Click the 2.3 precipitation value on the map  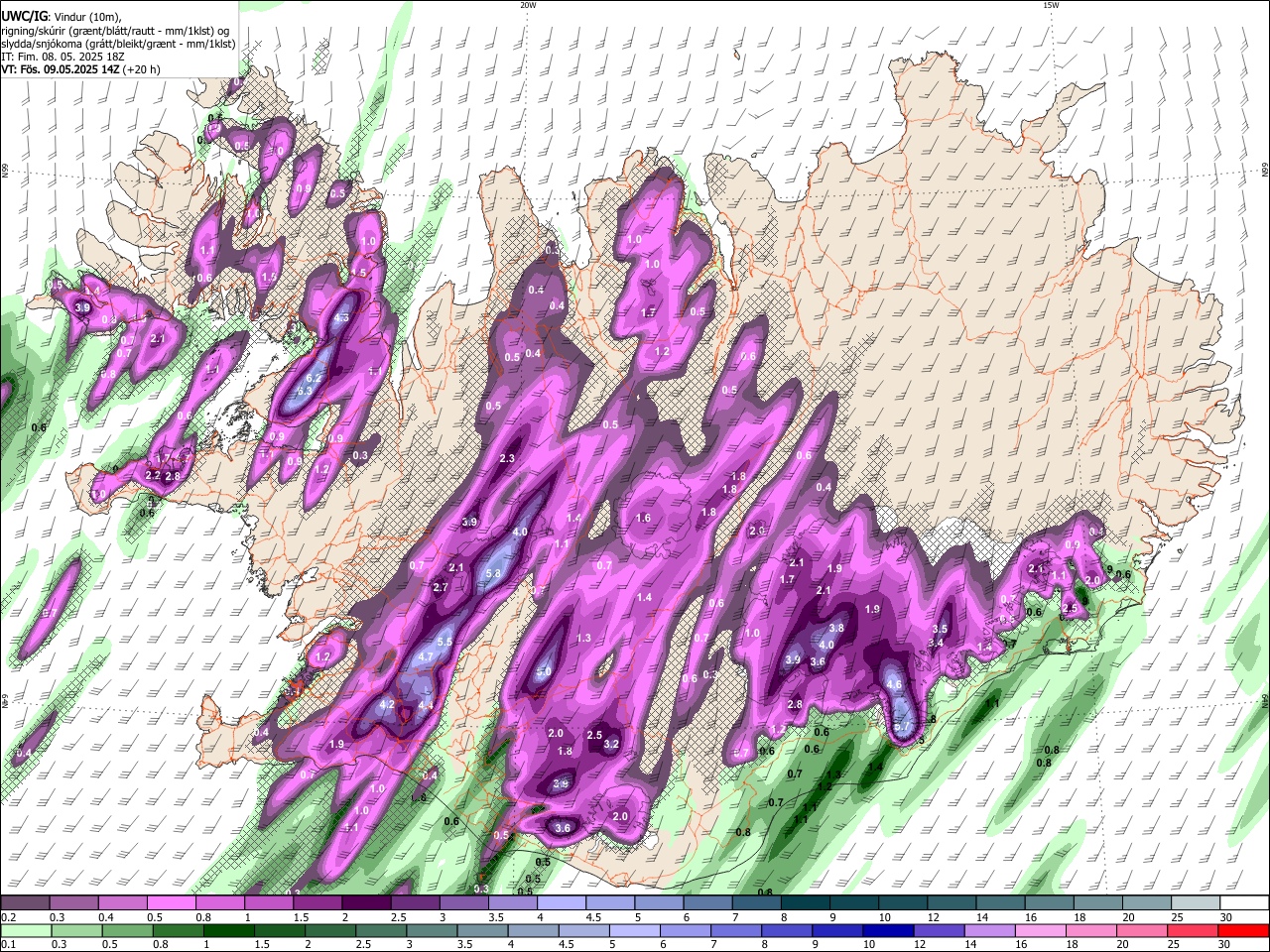coord(507,458)
